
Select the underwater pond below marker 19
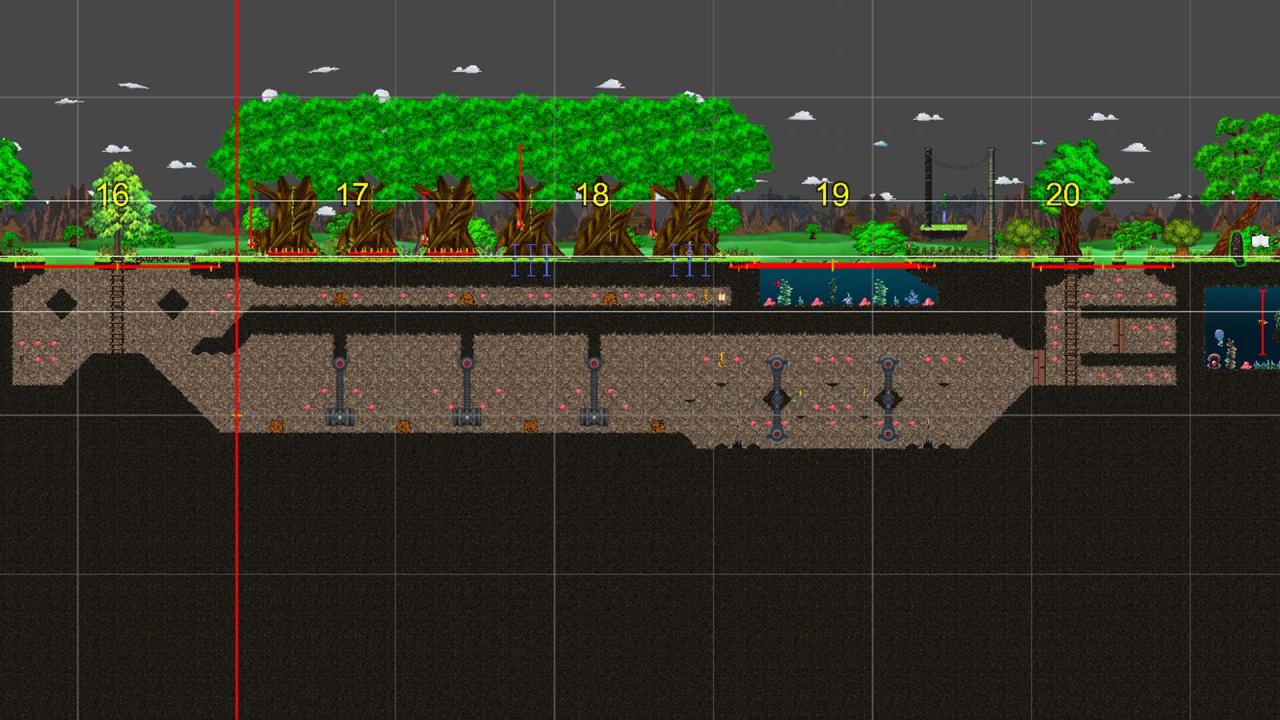click(x=848, y=290)
